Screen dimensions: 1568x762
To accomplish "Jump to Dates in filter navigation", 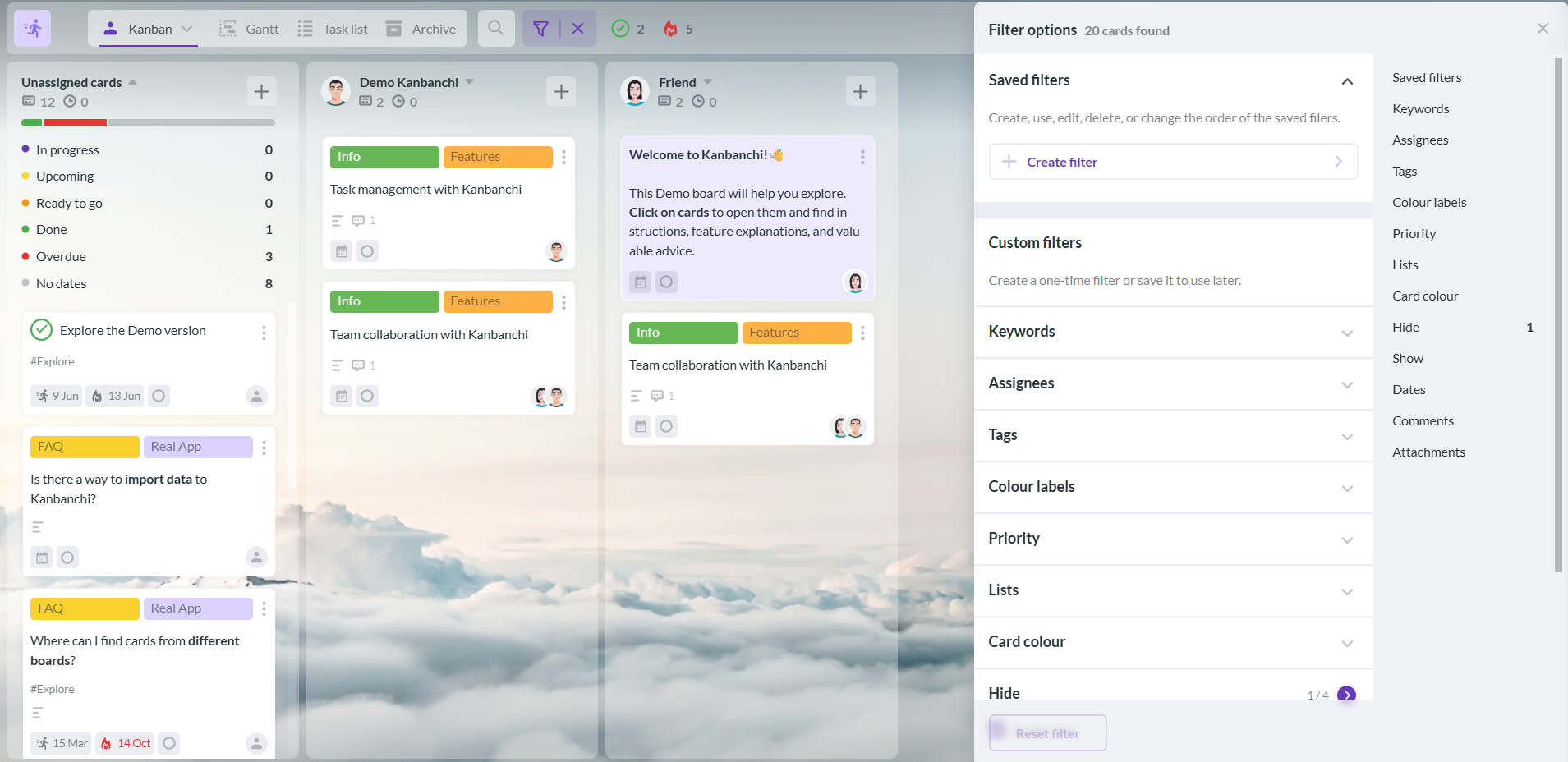I will 1409,390.
